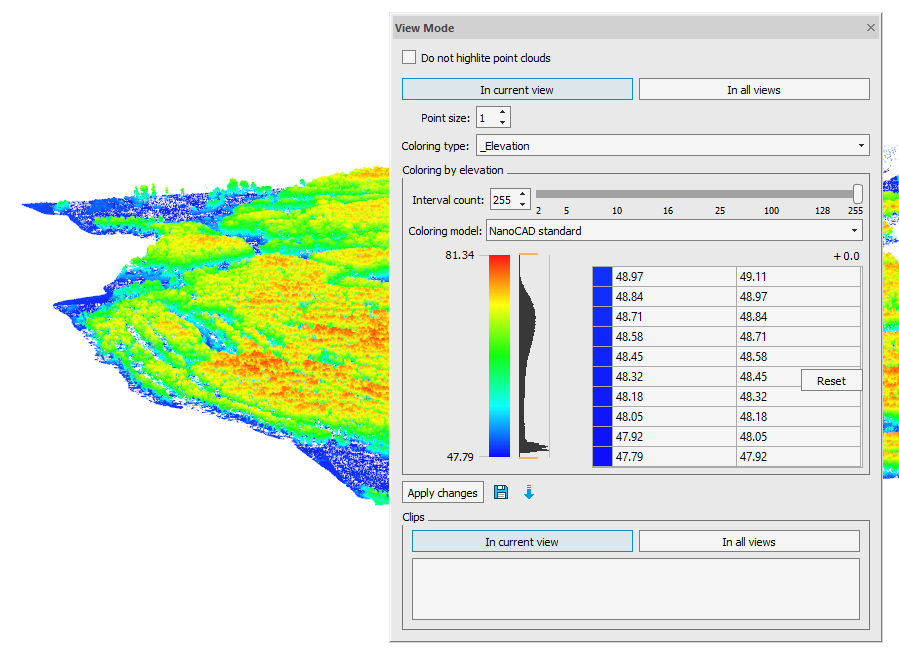Open the Coloring type dropdown

click(672, 146)
